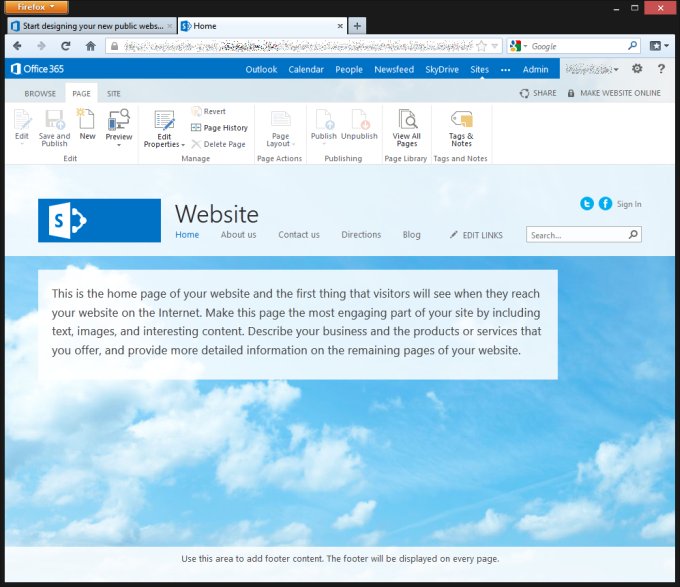The height and width of the screenshot is (587, 680).
Task: Reload the page with the Refresh icon
Action: pos(65,46)
